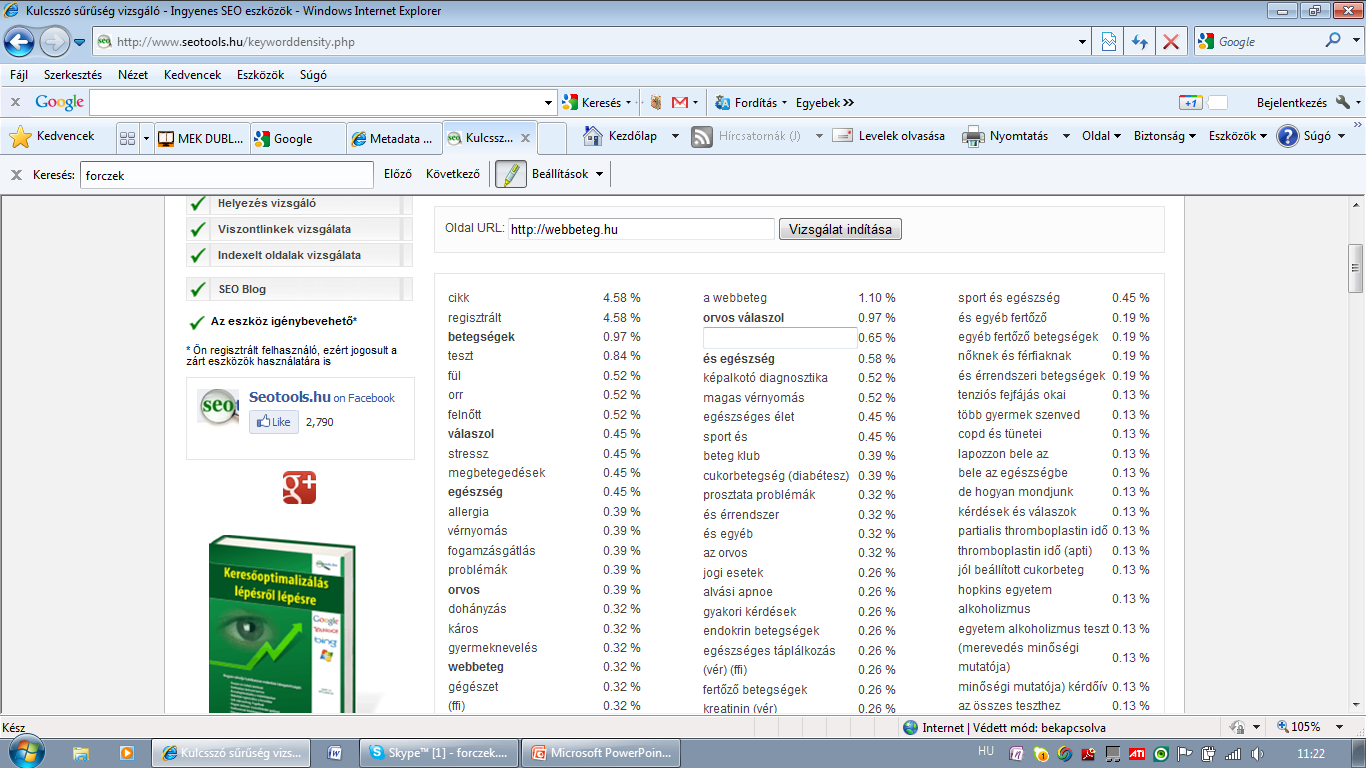
Task: Click the red Stop loading icon
Action: (x=1170, y=42)
